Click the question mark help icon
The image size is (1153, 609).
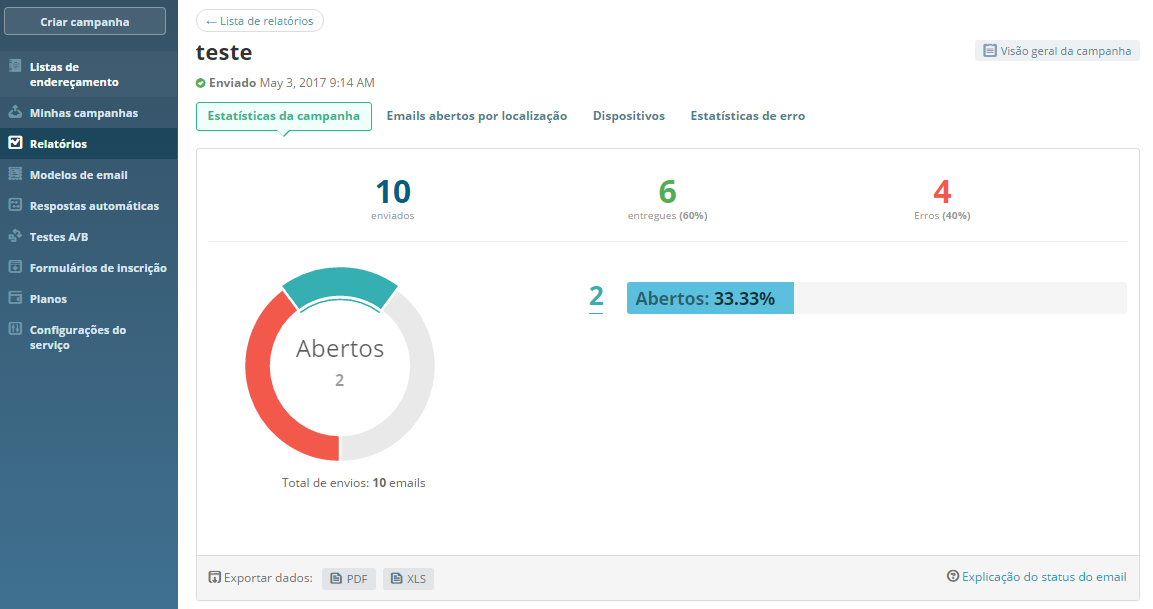coord(953,576)
